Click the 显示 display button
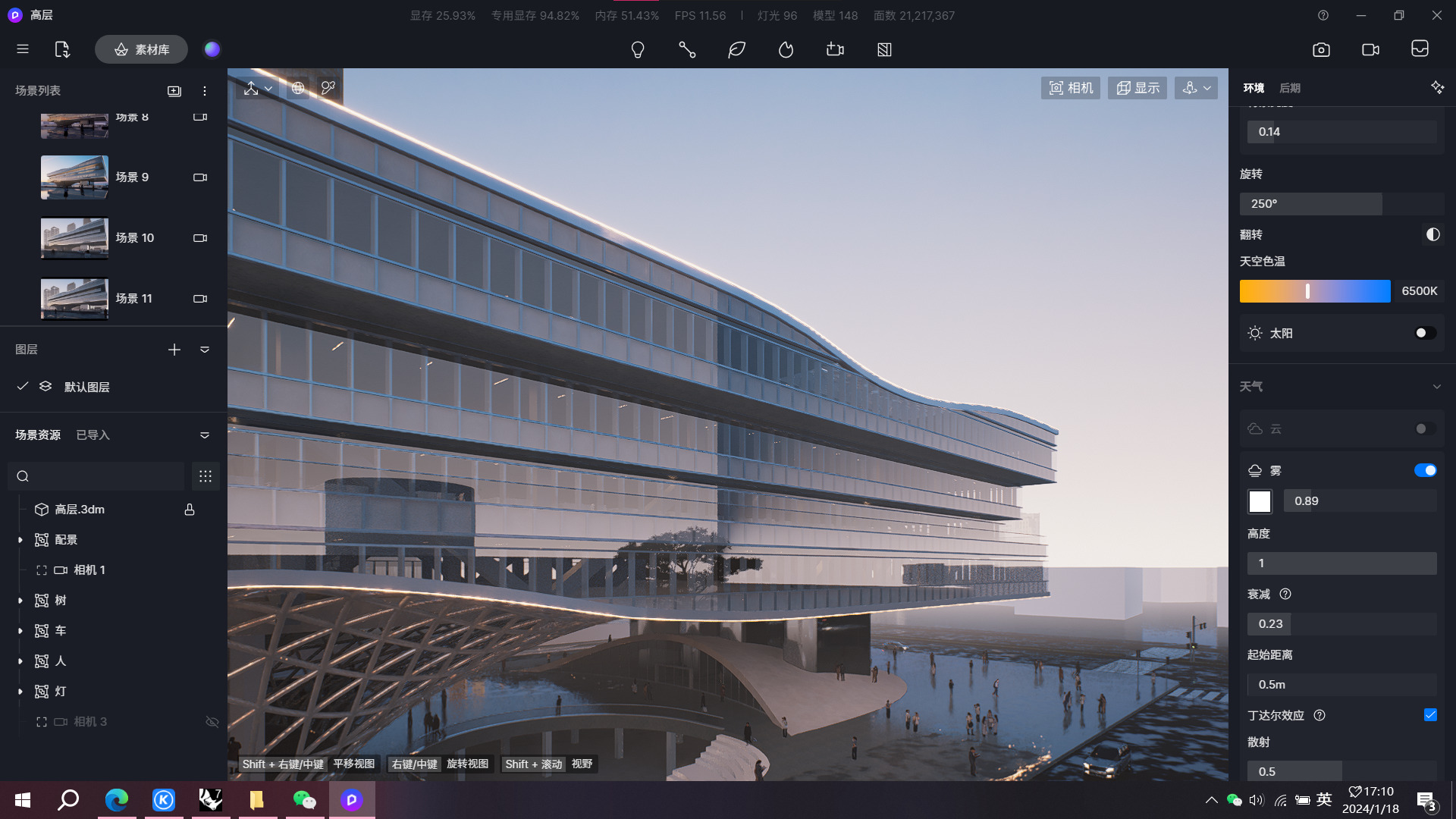 [1137, 89]
